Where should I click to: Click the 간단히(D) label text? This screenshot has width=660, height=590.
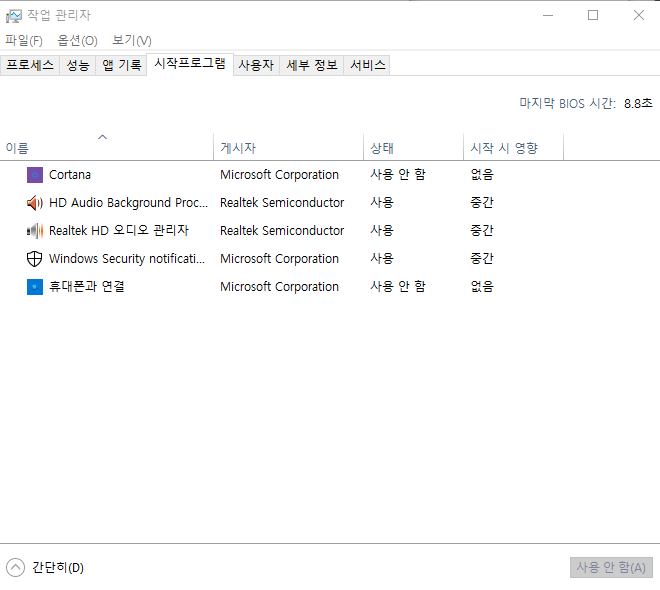[58, 568]
